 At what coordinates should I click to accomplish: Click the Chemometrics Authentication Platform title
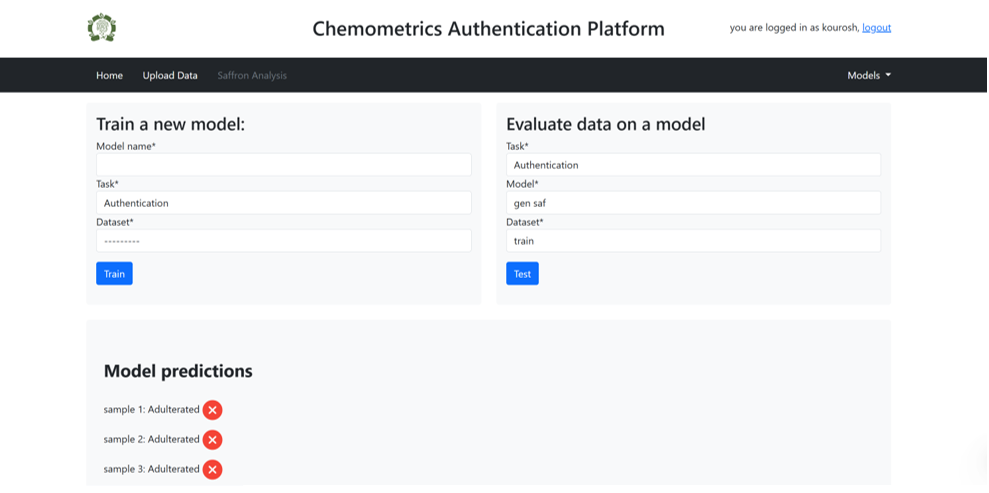(488, 29)
